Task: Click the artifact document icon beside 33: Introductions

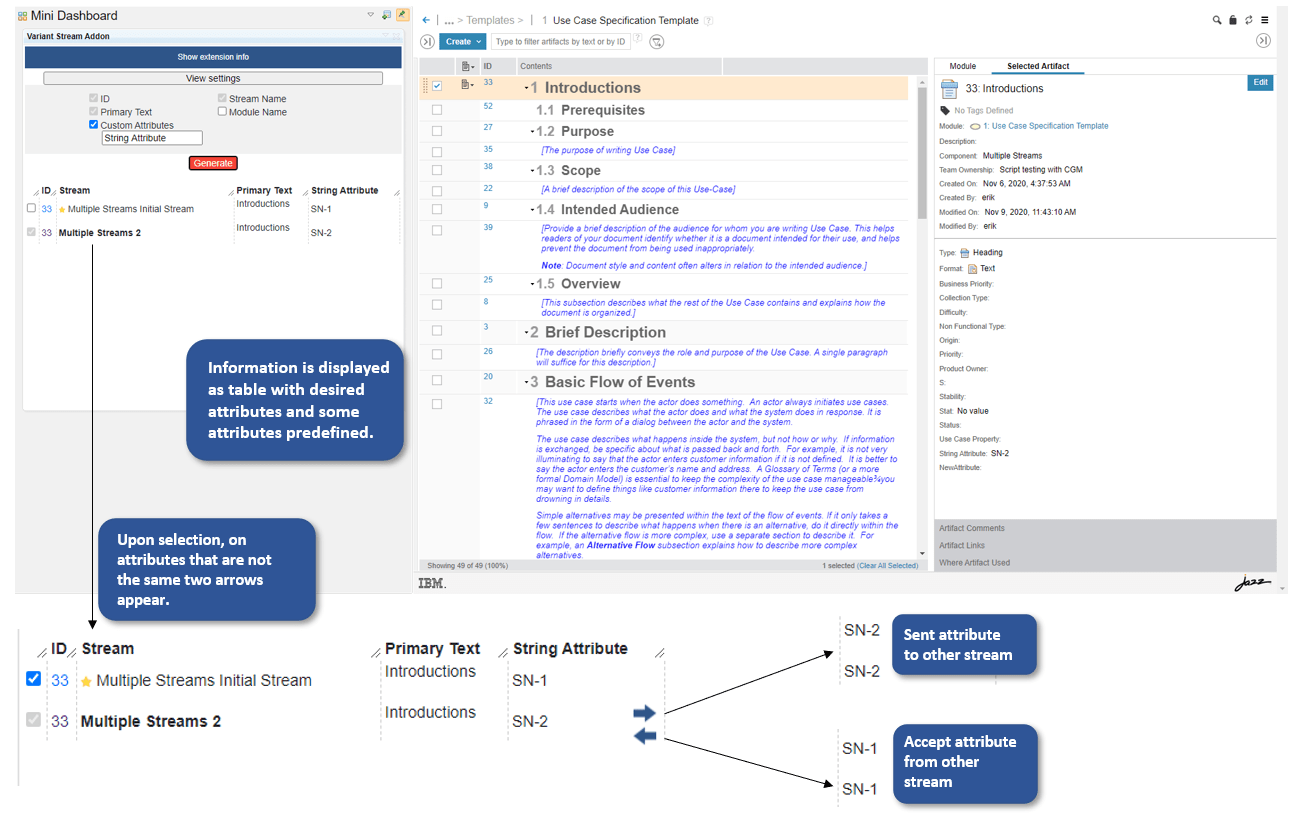Action: click(x=950, y=88)
